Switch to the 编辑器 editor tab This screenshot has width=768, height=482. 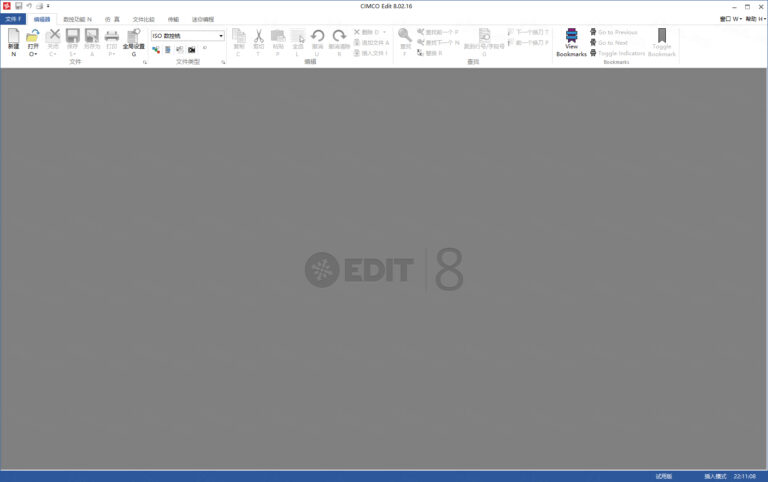tap(42, 19)
